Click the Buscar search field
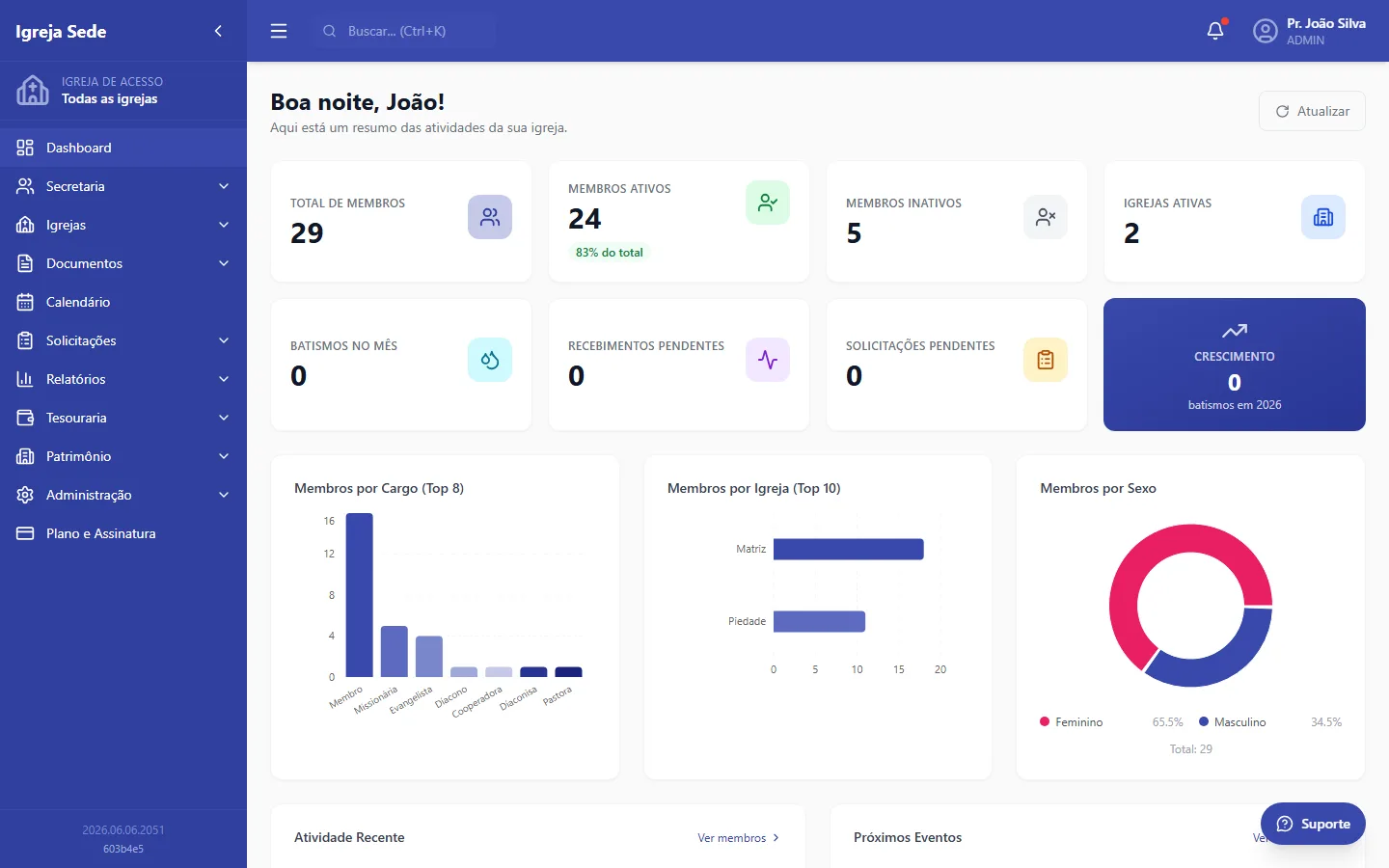This screenshot has height=868, width=1389. pyautogui.click(x=404, y=31)
